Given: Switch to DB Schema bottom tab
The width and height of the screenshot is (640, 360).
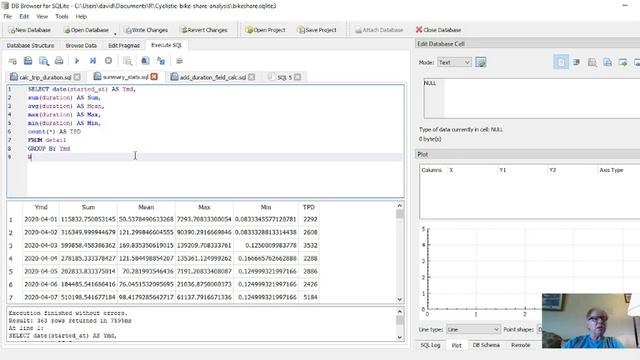Looking at the screenshot, I should point(486,345).
